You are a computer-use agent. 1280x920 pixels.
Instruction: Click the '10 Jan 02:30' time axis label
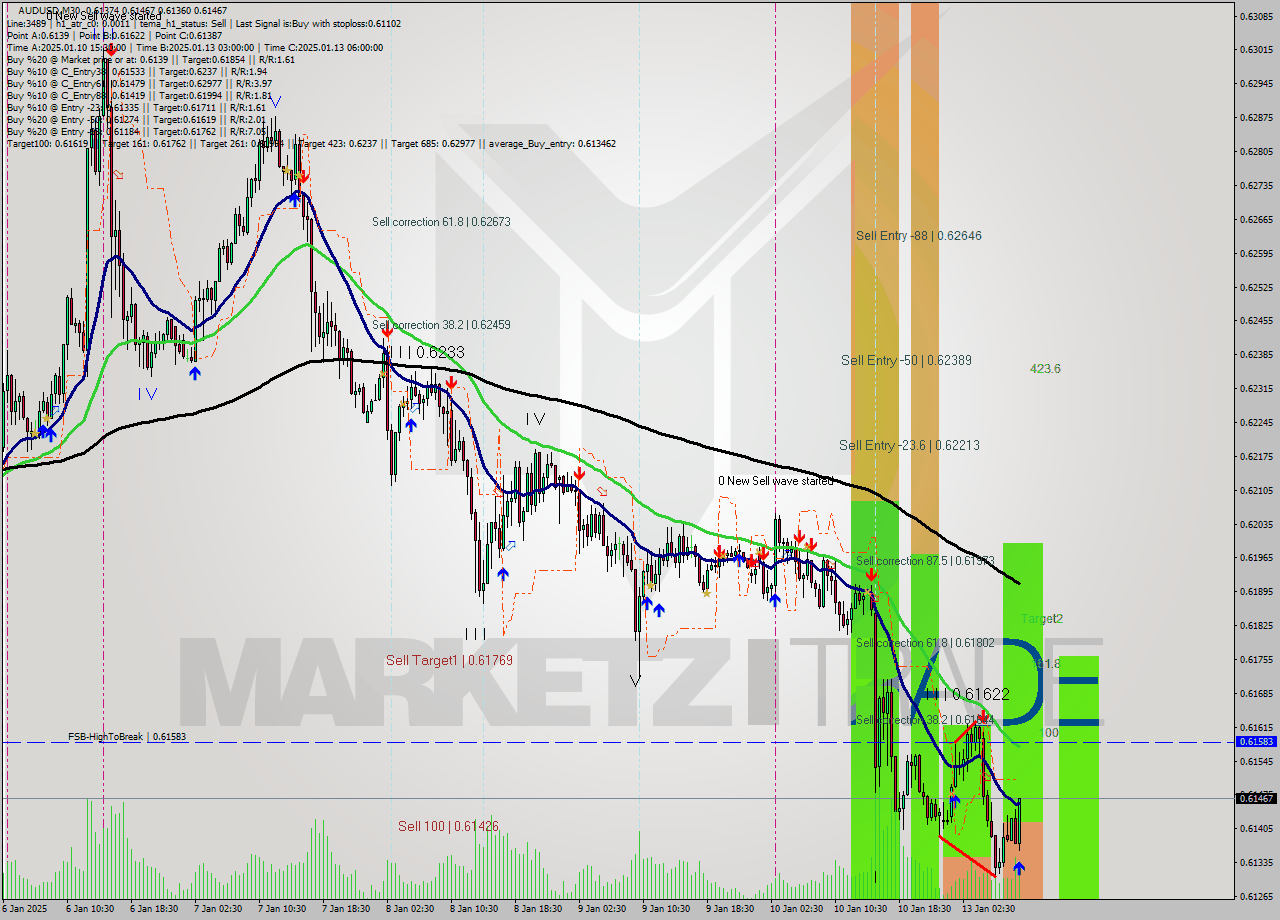point(795,909)
